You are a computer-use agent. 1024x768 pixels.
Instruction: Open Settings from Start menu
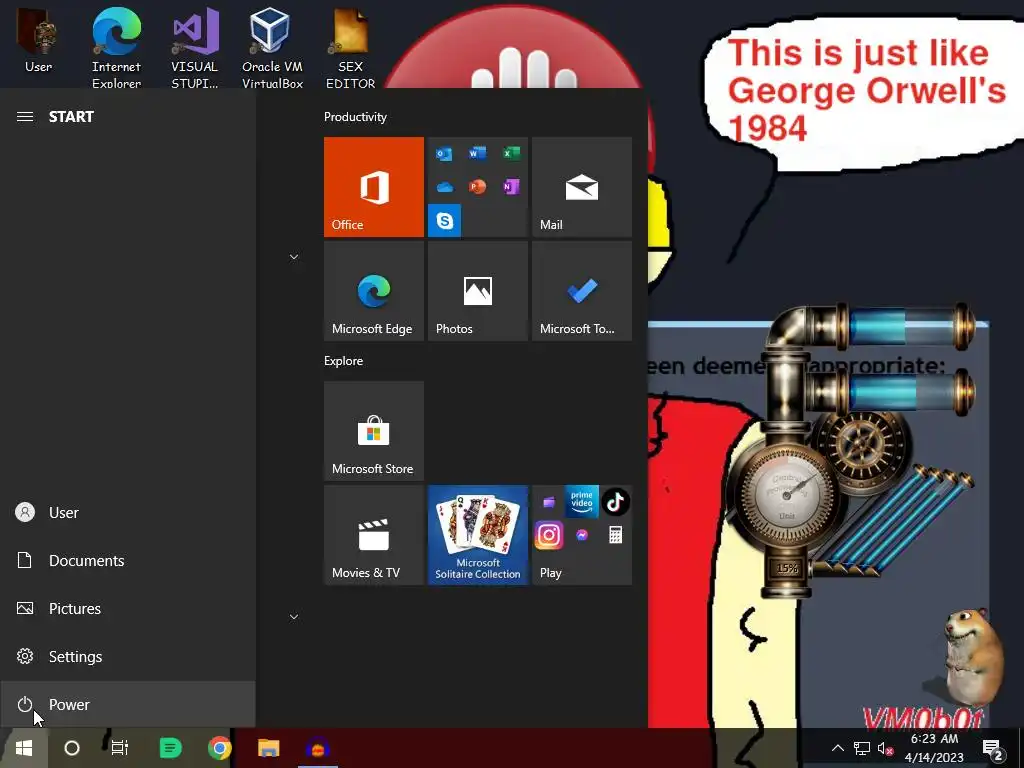pos(127,656)
